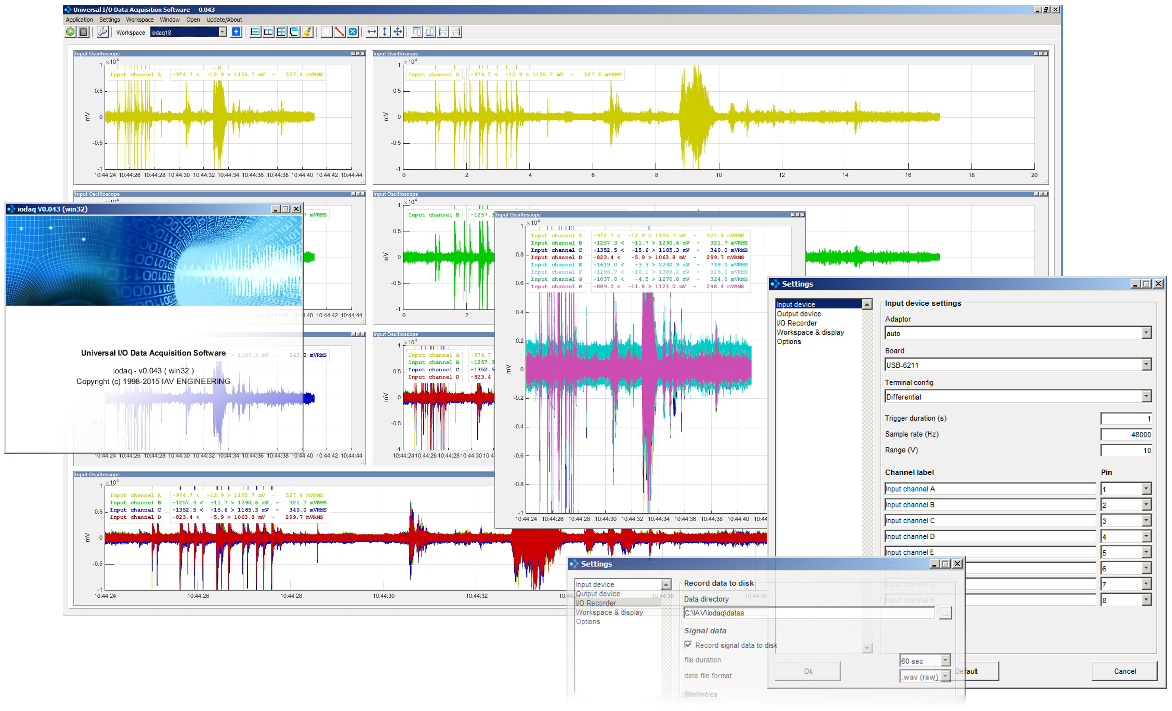
Task: Click the four-way pan arrows icon
Action: [399, 32]
